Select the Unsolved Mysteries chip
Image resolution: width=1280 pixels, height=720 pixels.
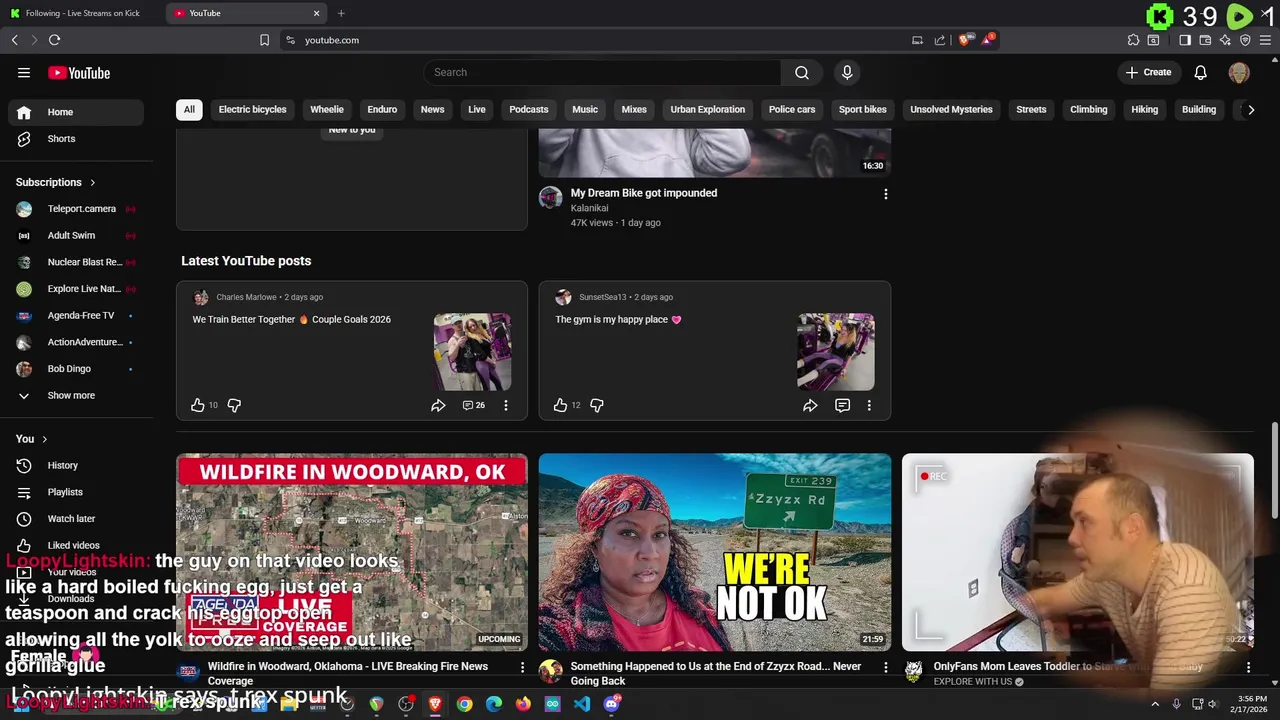tap(951, 109)
